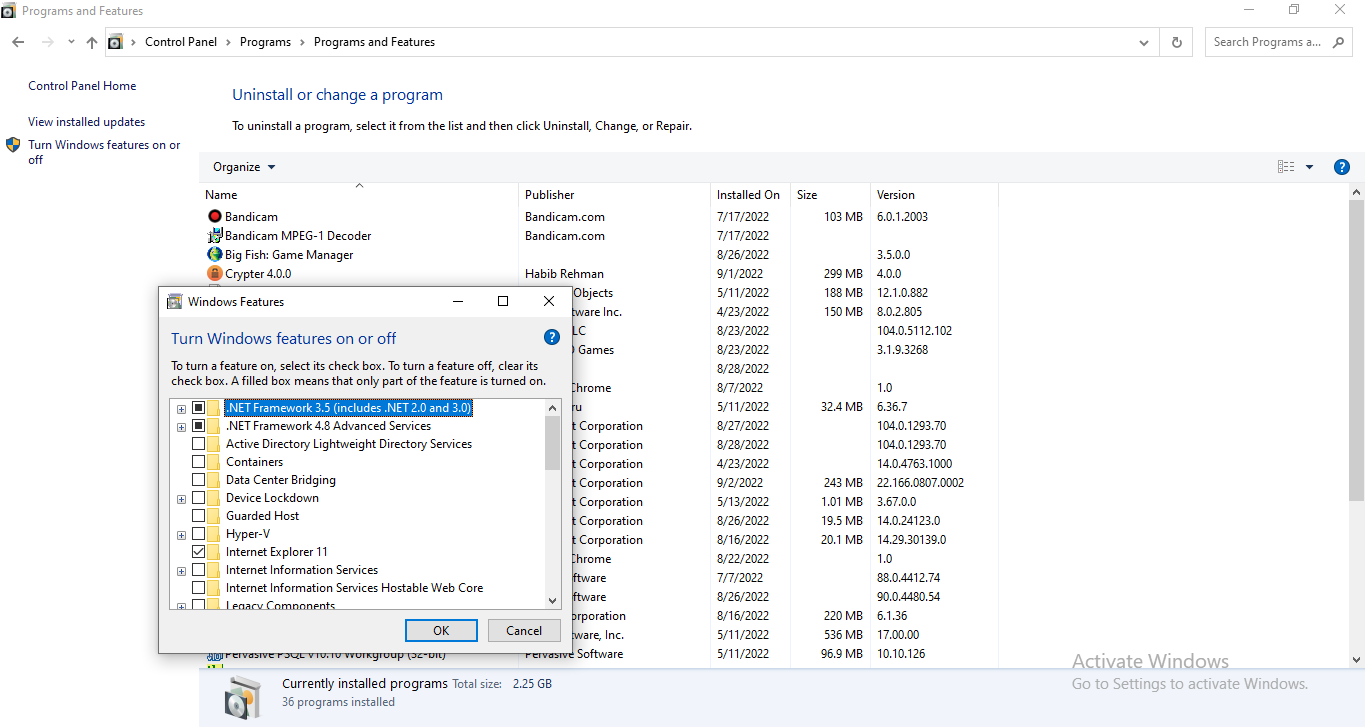
Task: Check the Containers feature checkbox
Action: tap(198, 462)
